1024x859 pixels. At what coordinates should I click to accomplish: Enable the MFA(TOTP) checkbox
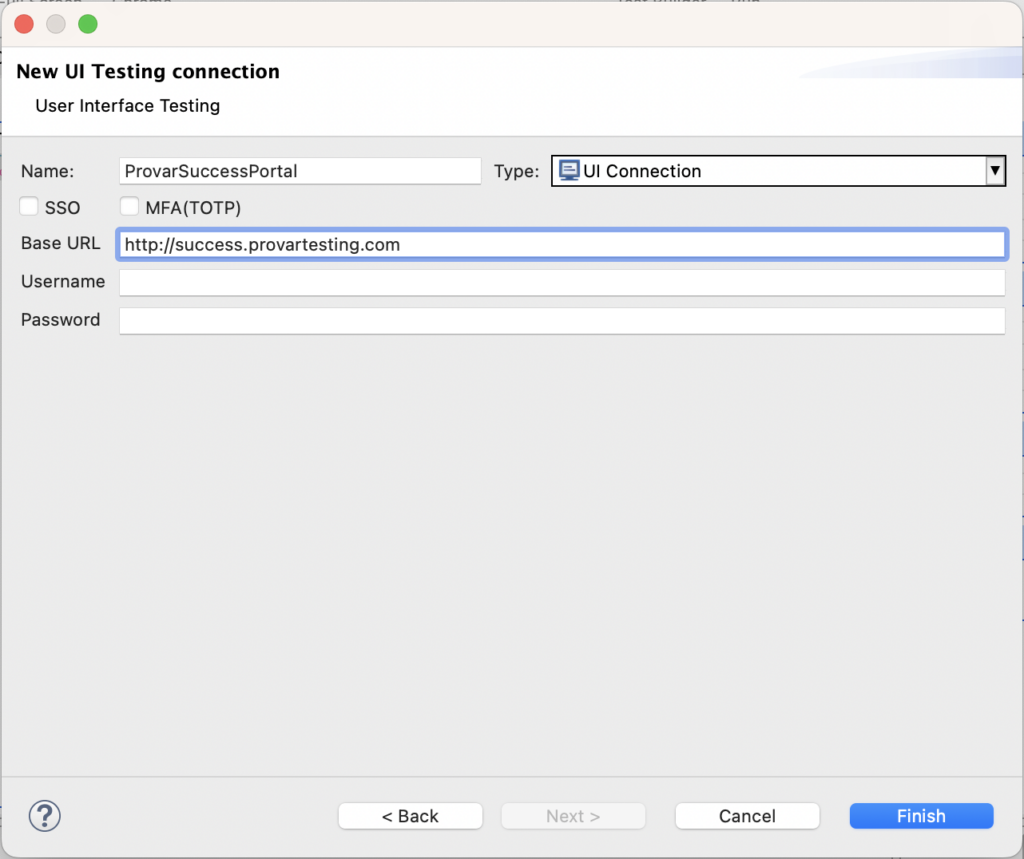click(129, 207)
